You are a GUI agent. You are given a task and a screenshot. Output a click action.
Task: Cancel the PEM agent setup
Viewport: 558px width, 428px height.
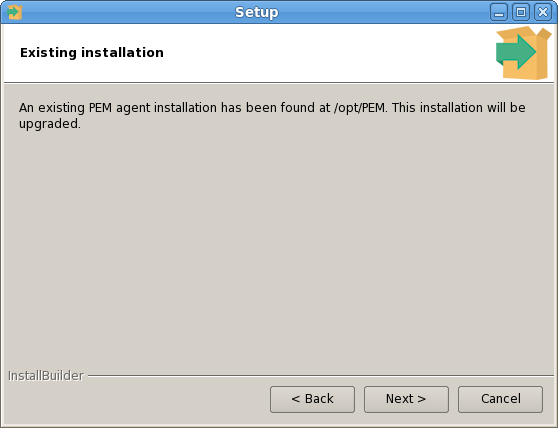tap(500, 399)
